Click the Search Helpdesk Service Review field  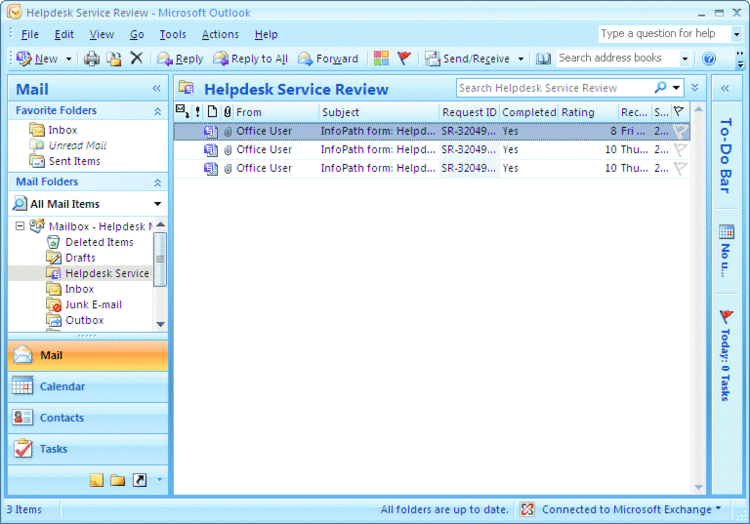[555, 88]
